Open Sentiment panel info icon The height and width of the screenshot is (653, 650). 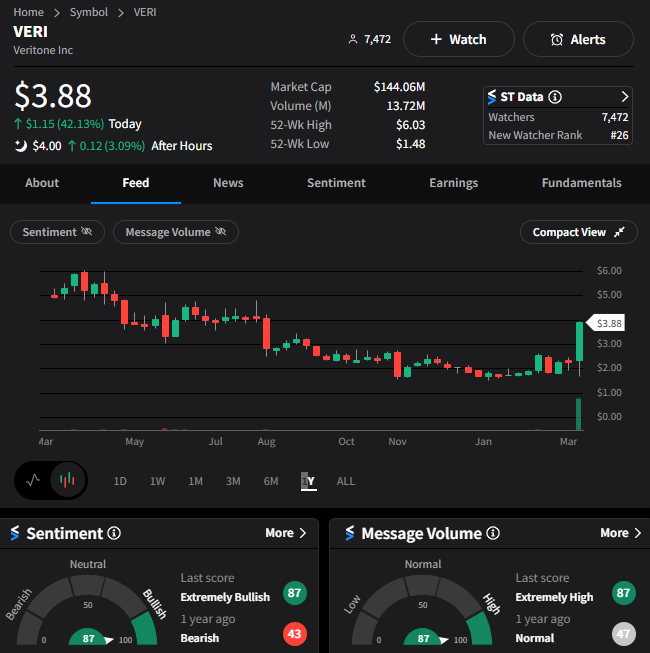pos(114,533)
